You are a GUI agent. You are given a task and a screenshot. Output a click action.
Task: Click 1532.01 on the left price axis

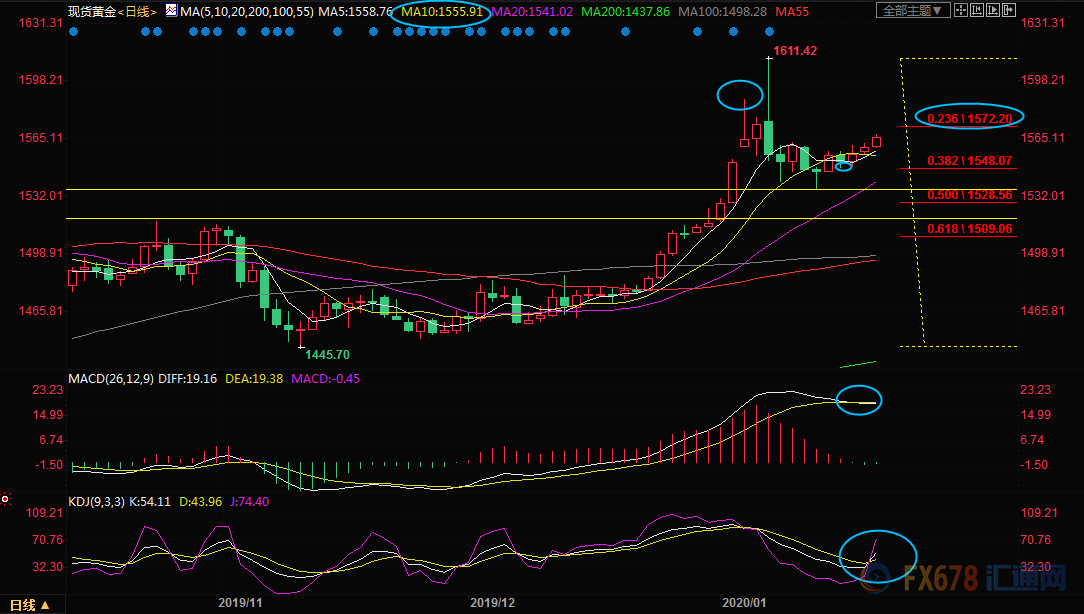[x=41, y=196]
